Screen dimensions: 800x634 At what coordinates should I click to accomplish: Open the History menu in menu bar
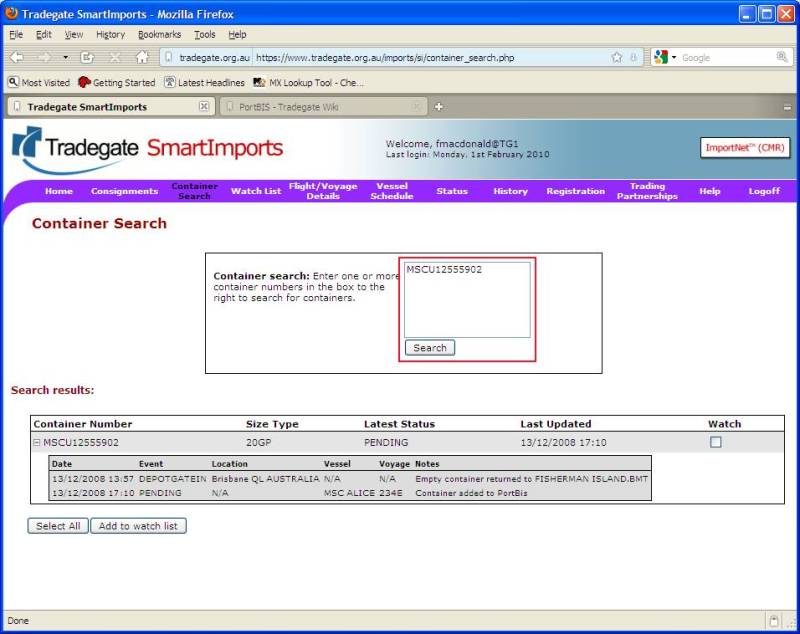pos(110,34)
